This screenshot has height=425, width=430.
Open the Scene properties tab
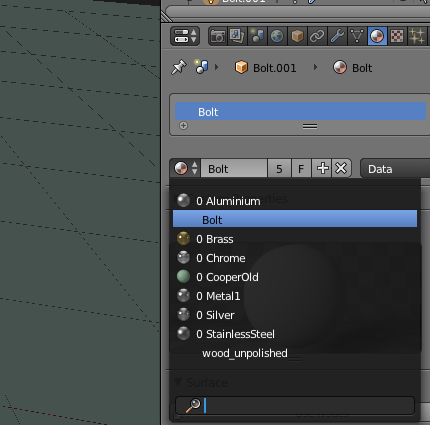click(x=257, y=36)
